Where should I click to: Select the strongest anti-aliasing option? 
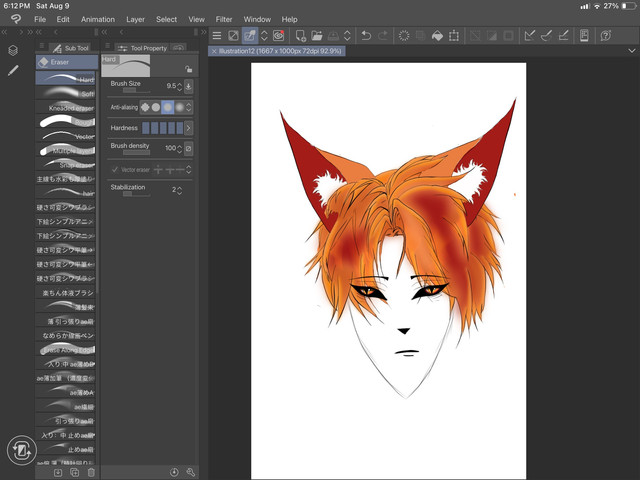click(x=179, y=107)
